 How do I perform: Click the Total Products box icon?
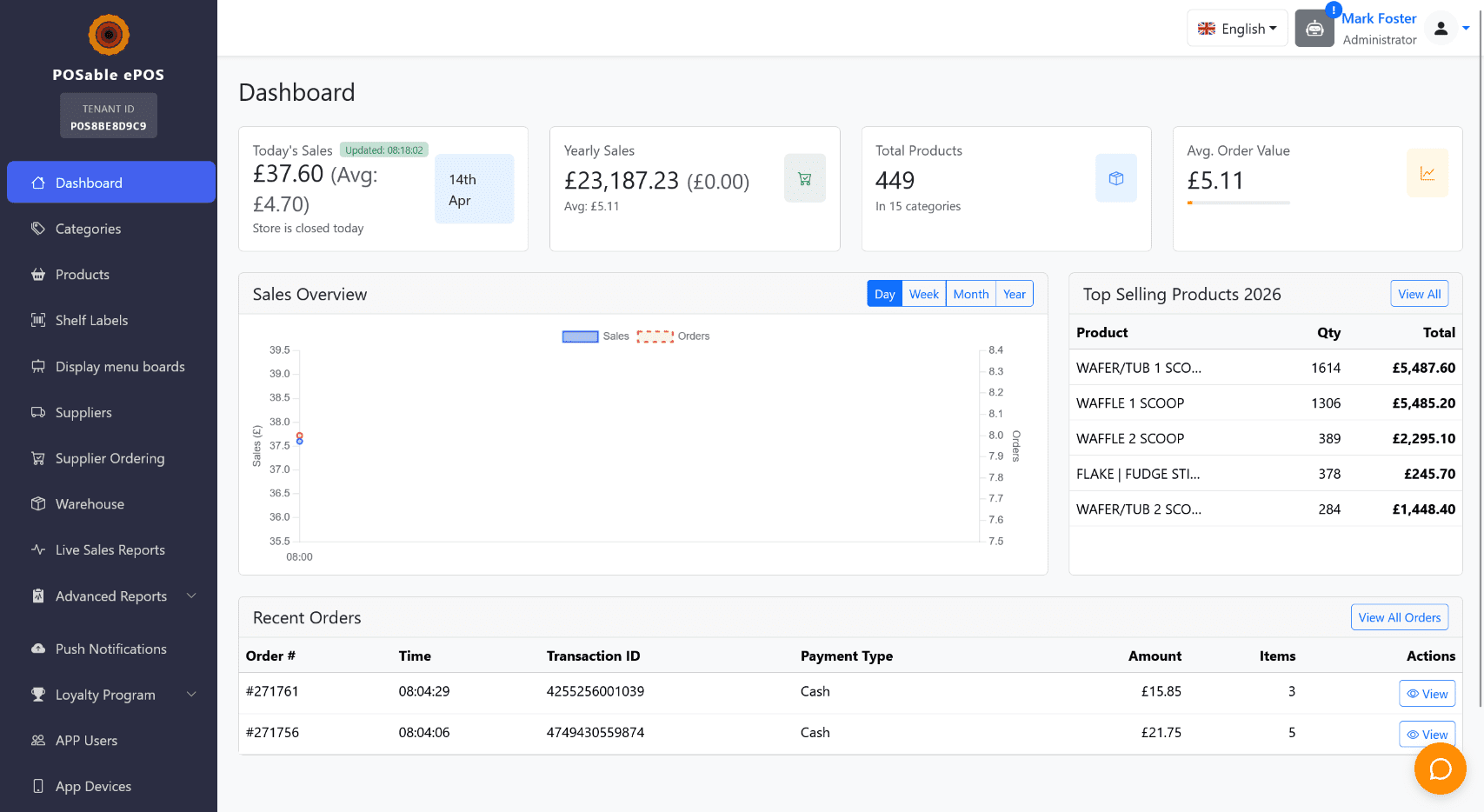click(x=1115, y=178)
